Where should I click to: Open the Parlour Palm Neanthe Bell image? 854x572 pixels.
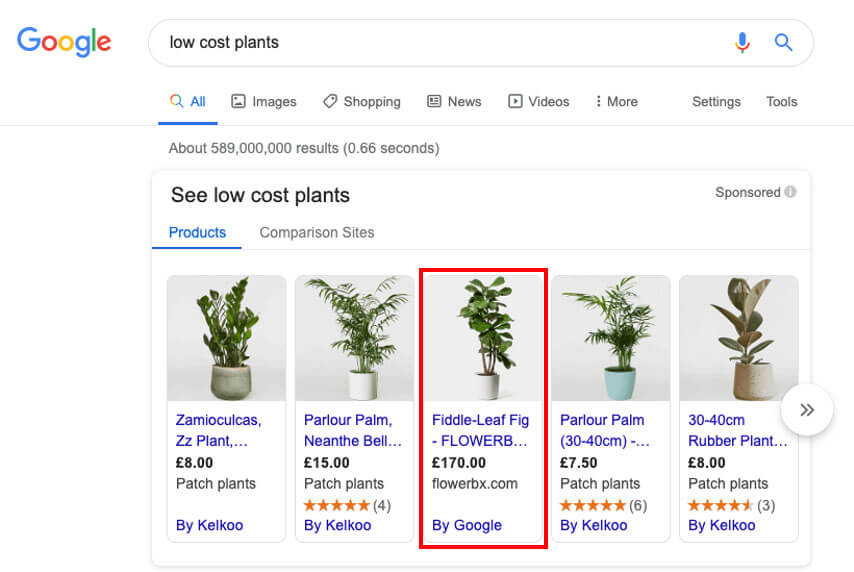tap(355, 338)
